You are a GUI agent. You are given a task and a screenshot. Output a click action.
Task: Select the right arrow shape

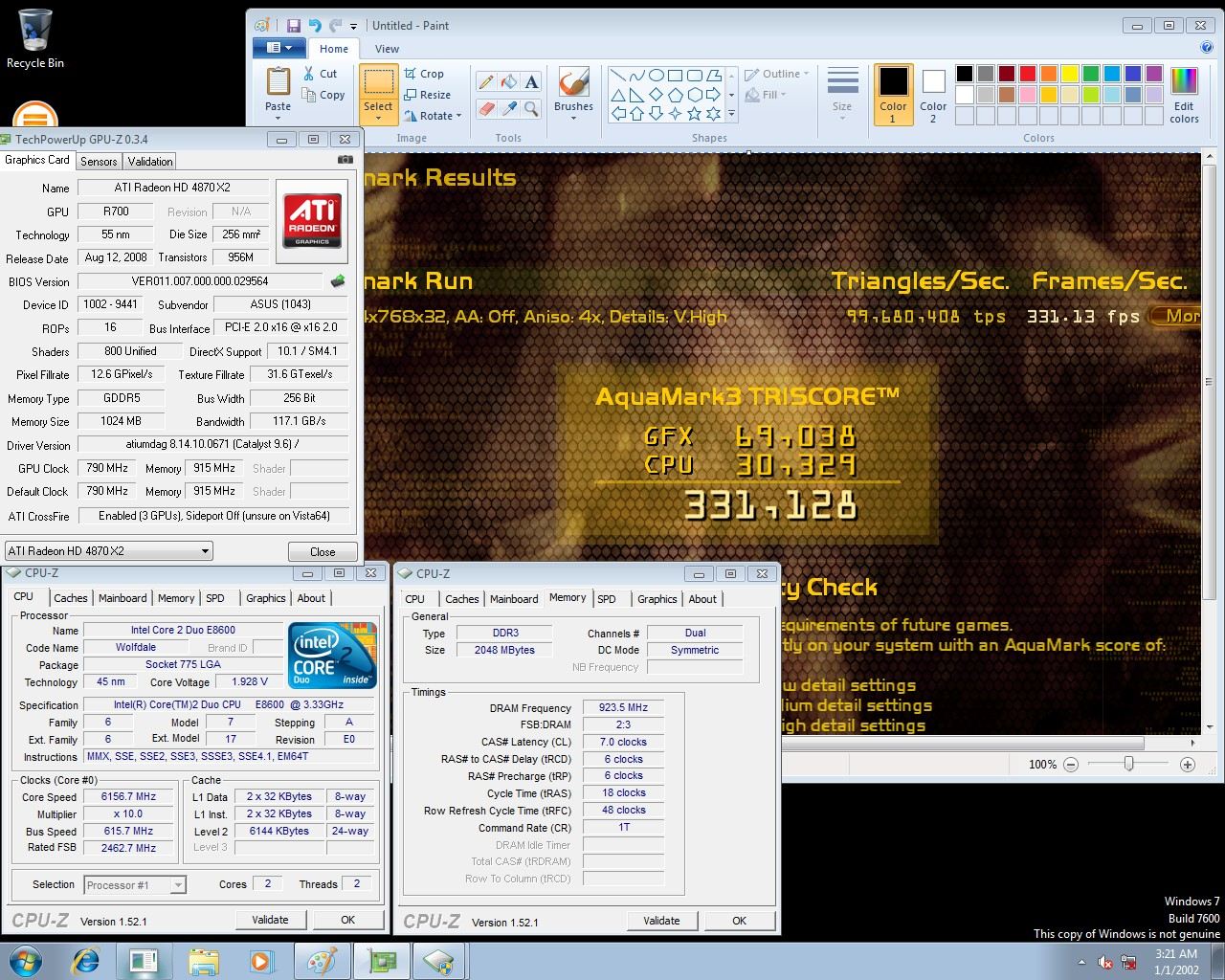(x=713, y=94)
